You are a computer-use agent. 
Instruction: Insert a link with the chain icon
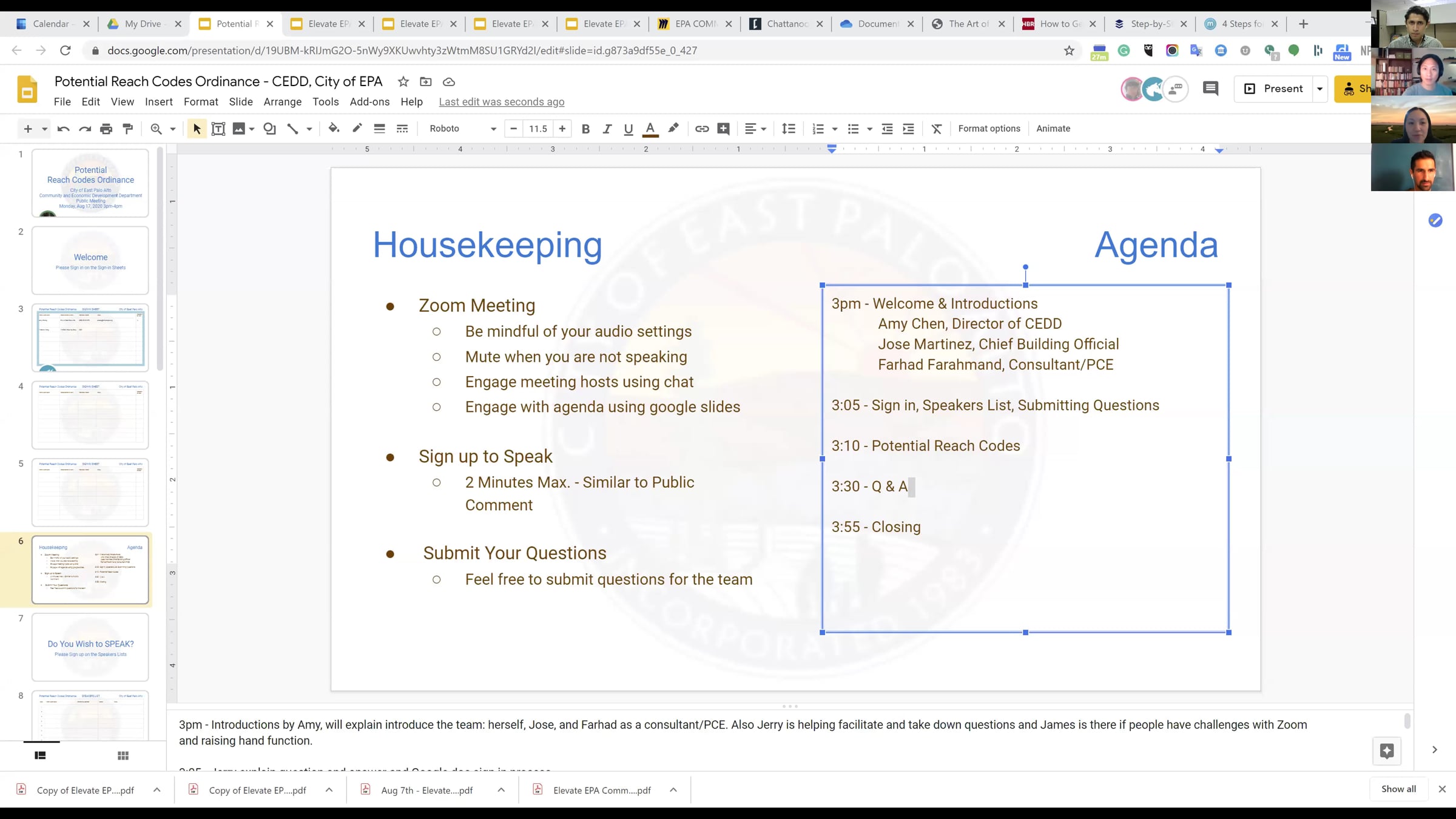coord(702,129)
